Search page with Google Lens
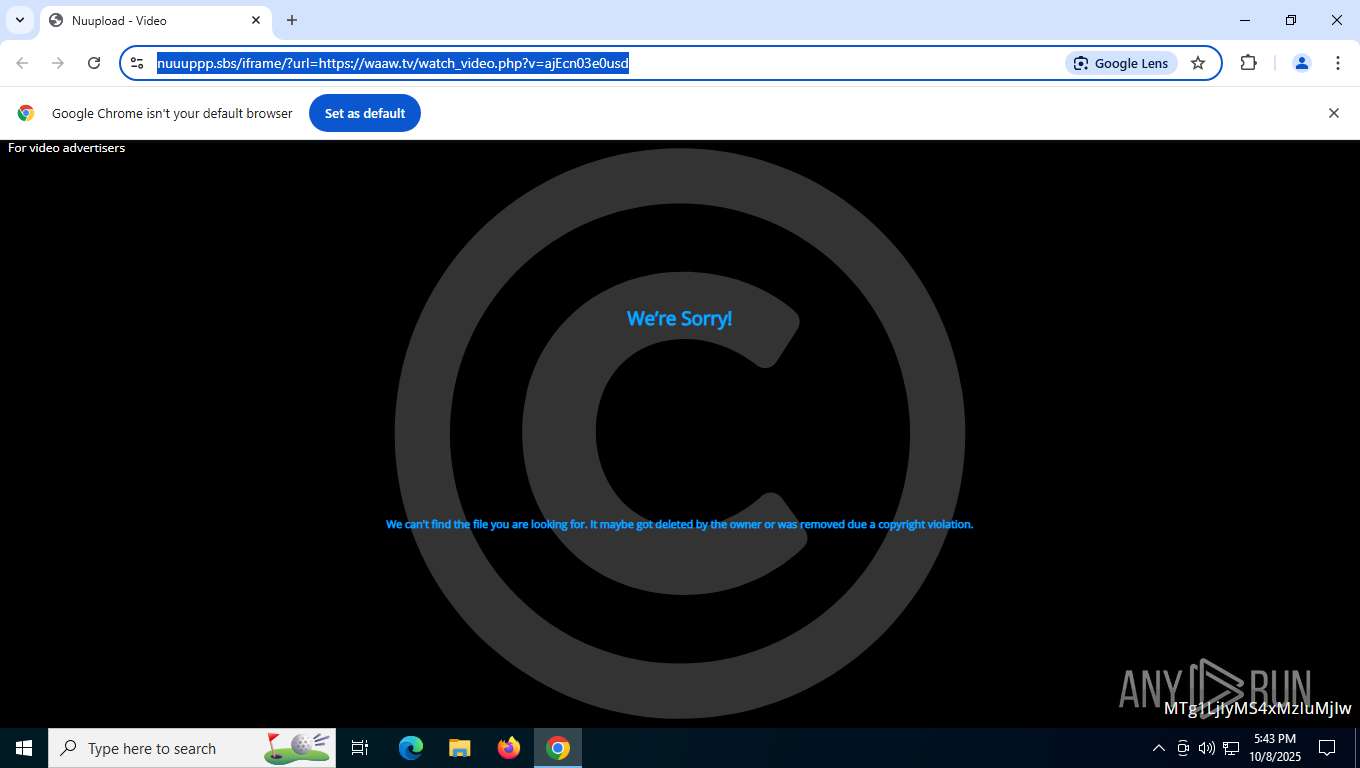 pos(1121,63)
